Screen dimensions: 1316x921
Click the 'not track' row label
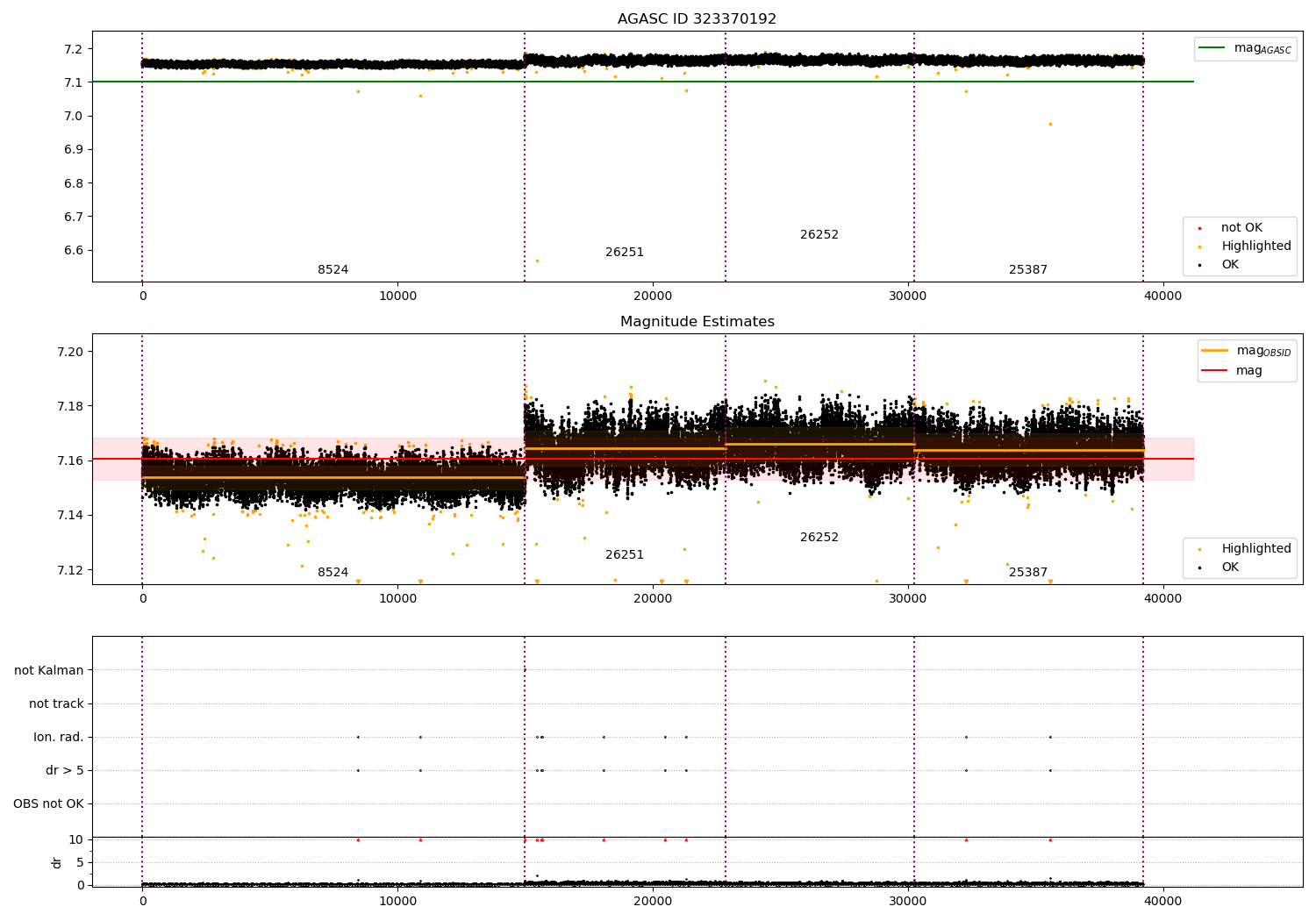pyautogui.click(x=56, y=704)
